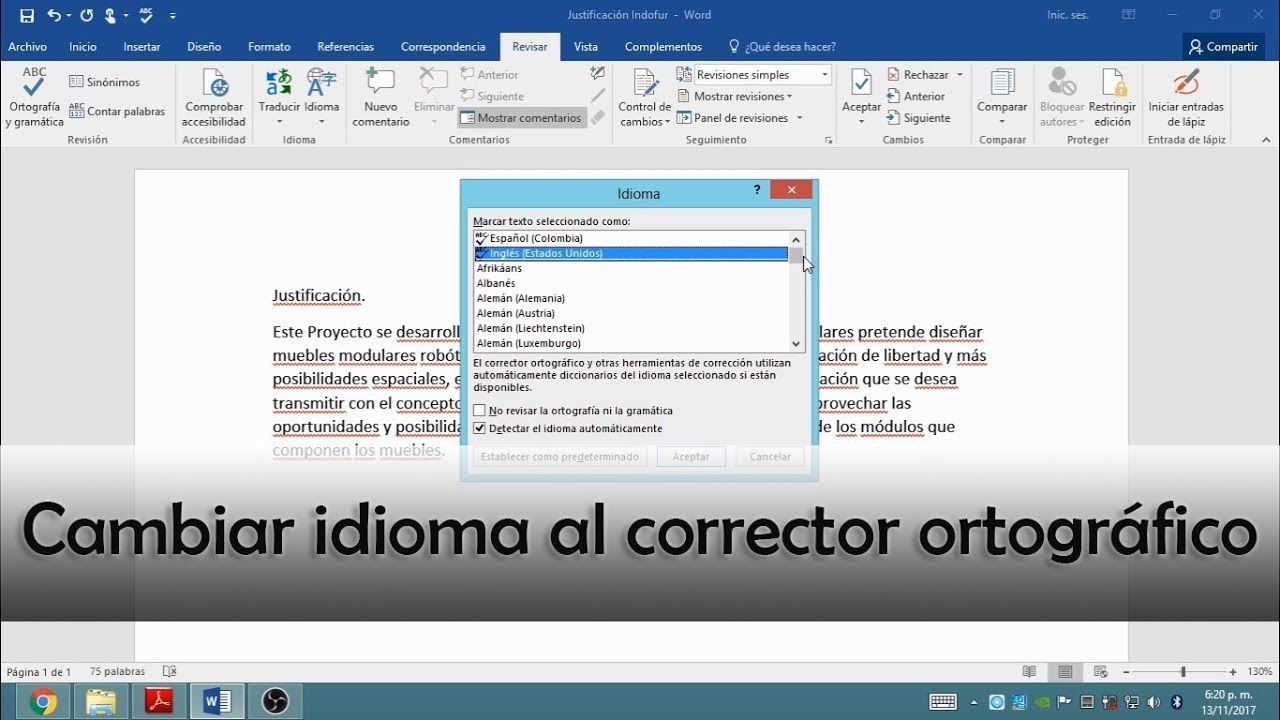Go to Siguiente comment
The image size is (1280, 720).
[x=492, y=97]
